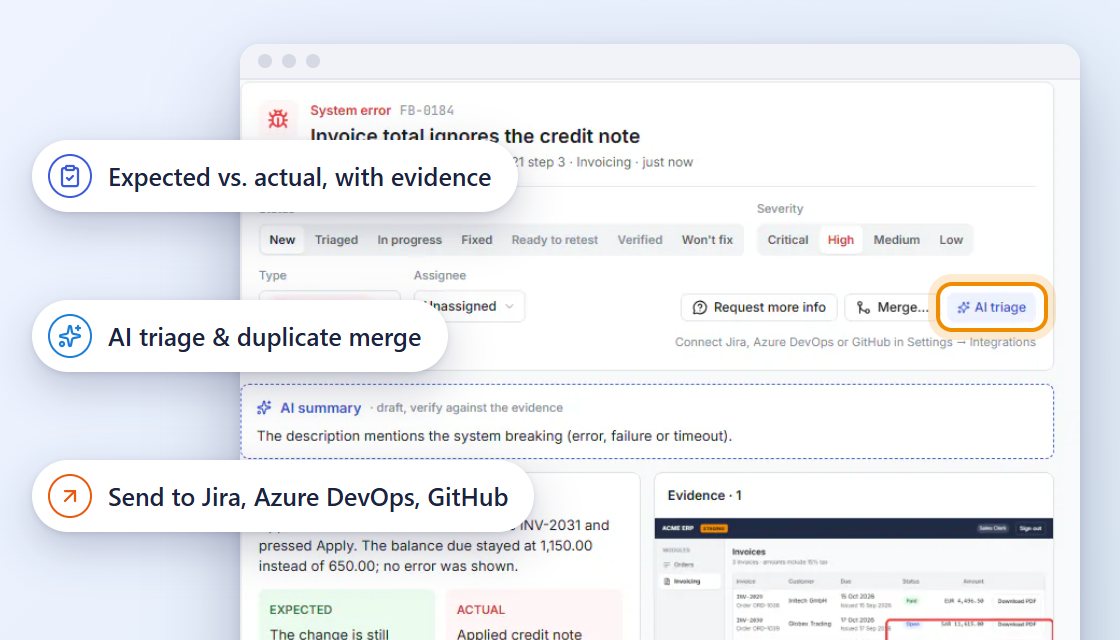Image resolution: width=1120 pixels, height=640 pixels.
Task: Set status to Ready to retest
Action: [554, 240]
